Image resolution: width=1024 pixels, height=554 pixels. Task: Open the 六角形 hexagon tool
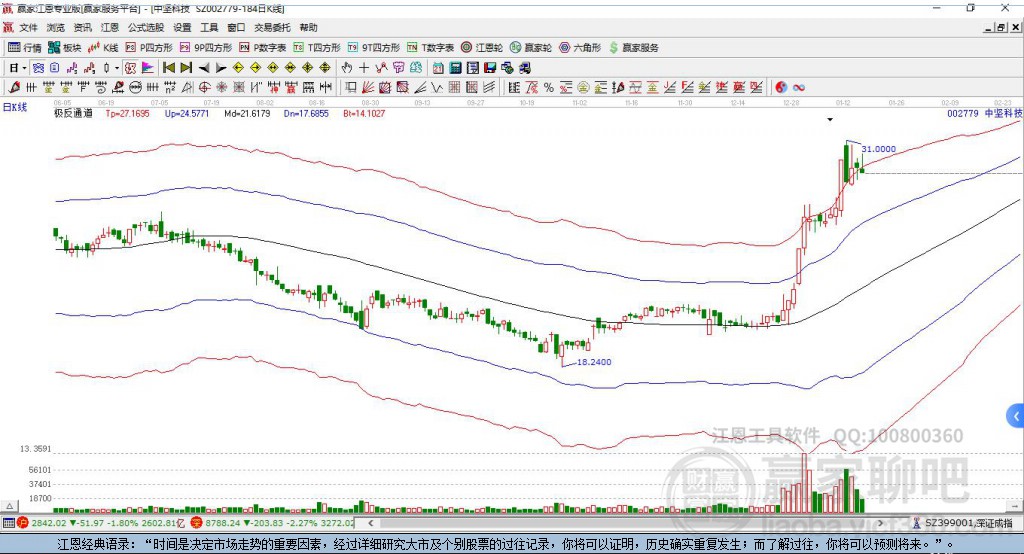pos(580,48)
